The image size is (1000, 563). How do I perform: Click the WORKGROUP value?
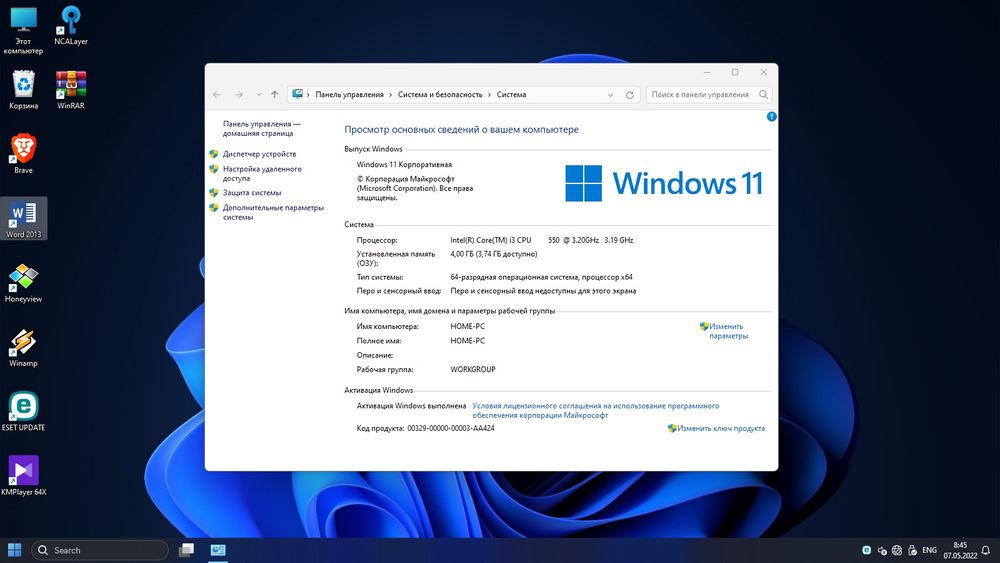(473, 370)
